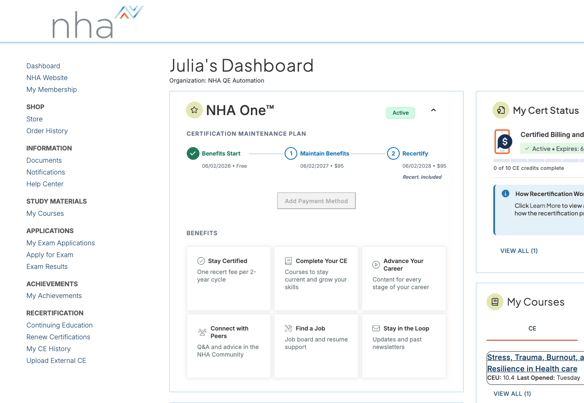Image resolution: width=584 pixels, height=403 pixels.
Task: Click Organization: NHA QE Automation text
Action: pyautogui.click(x=217, y=80)
